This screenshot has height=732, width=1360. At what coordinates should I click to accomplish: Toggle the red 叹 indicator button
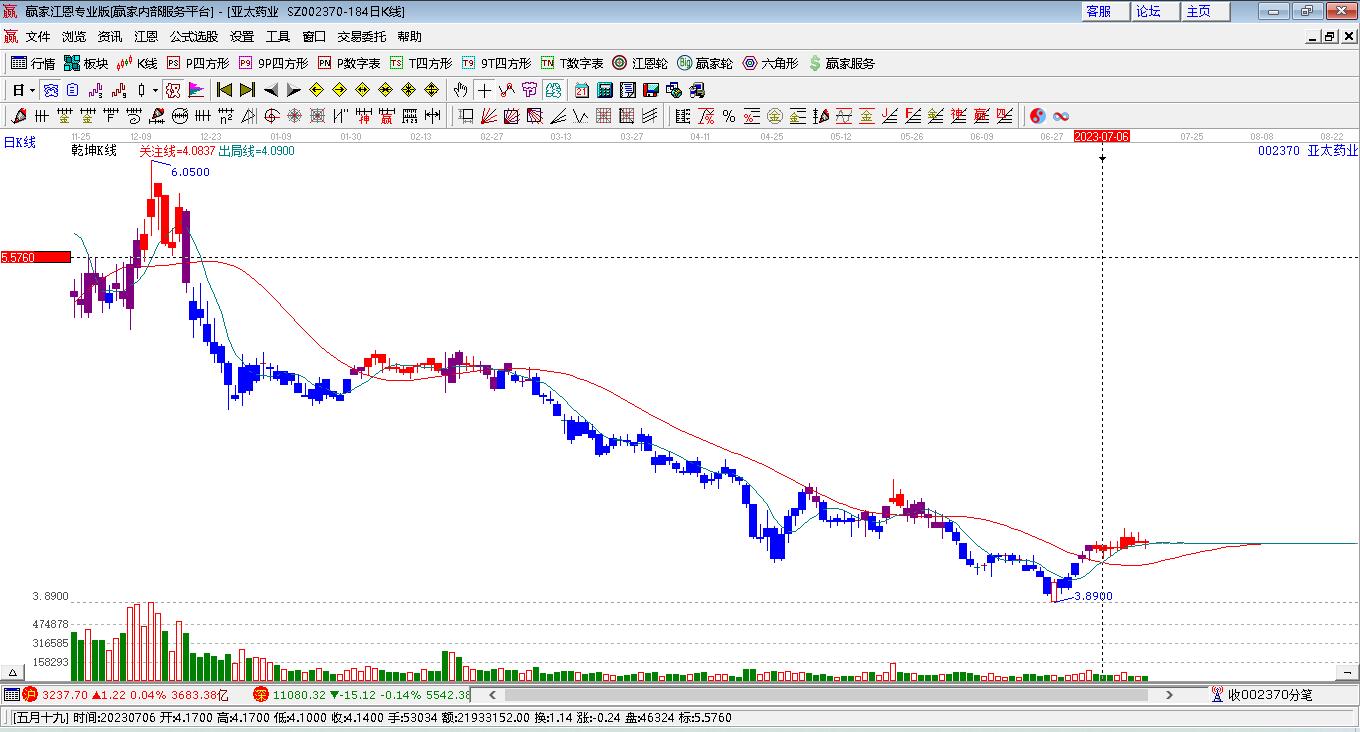coord(172,90)
